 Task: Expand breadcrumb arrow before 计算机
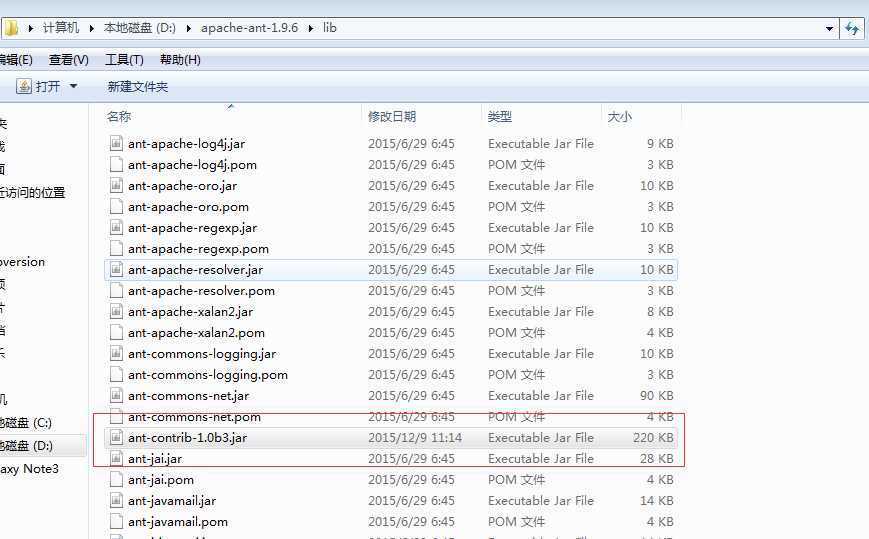(31, 28)
